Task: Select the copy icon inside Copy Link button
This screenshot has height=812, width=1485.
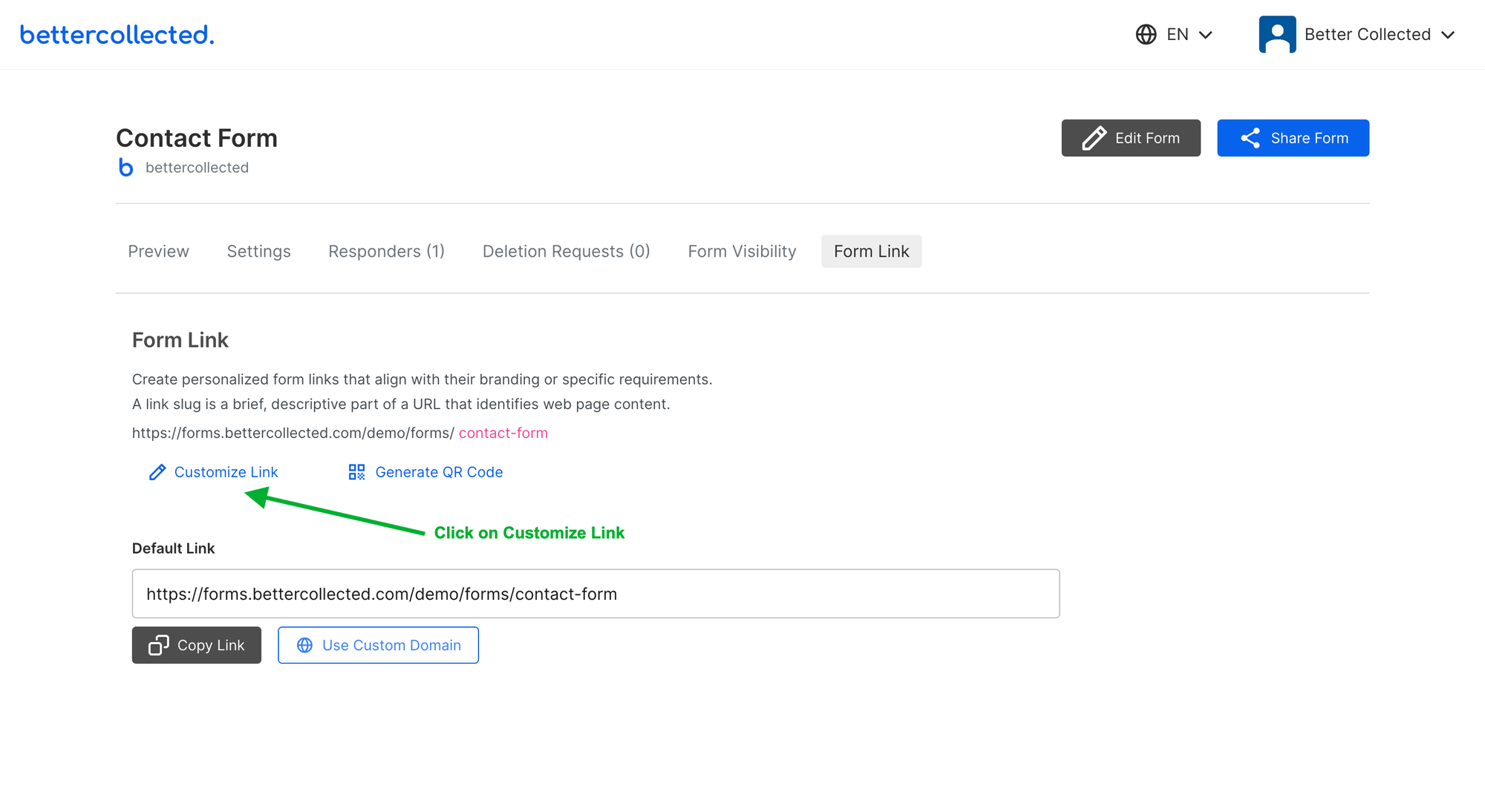Action: point(158,645)
